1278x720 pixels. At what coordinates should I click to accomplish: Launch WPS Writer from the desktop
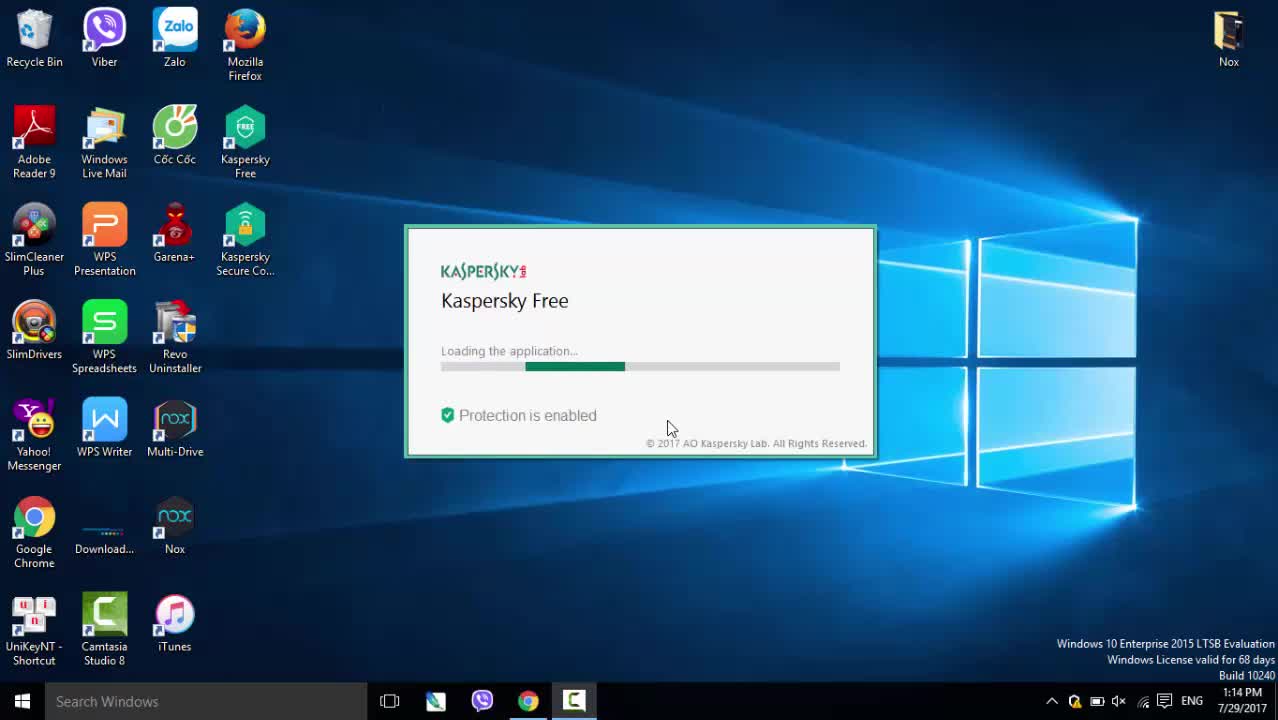104,428
